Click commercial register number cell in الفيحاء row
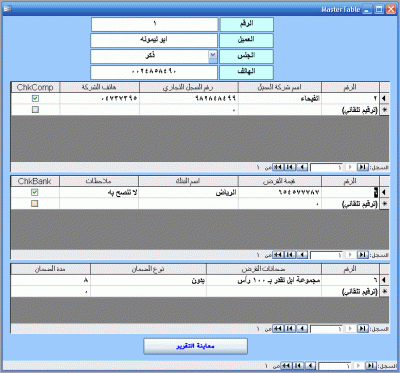Image resolution: width=400 pixels, height=373 pixels. click(189, 98)
